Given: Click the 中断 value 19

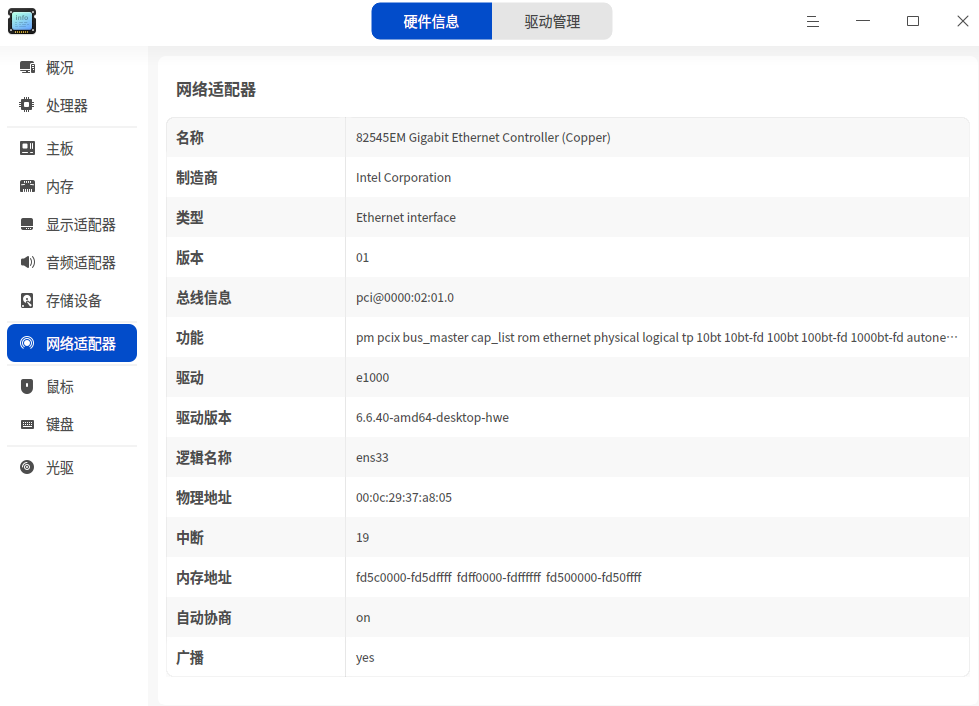Looking at the screenshot, I should point(362,537).
